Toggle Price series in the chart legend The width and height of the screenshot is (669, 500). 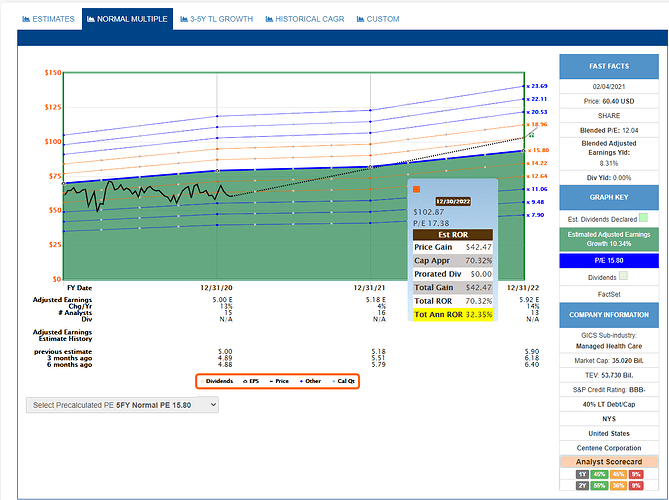click(x=279, y=381)
